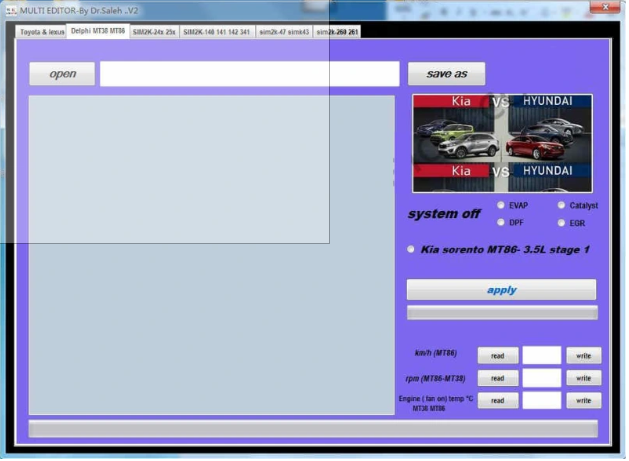Viewport: 629px width, 461px height.
Task: Click the Engine fan on temp input field
Action: pyautogui.click(x=541, y=401)
